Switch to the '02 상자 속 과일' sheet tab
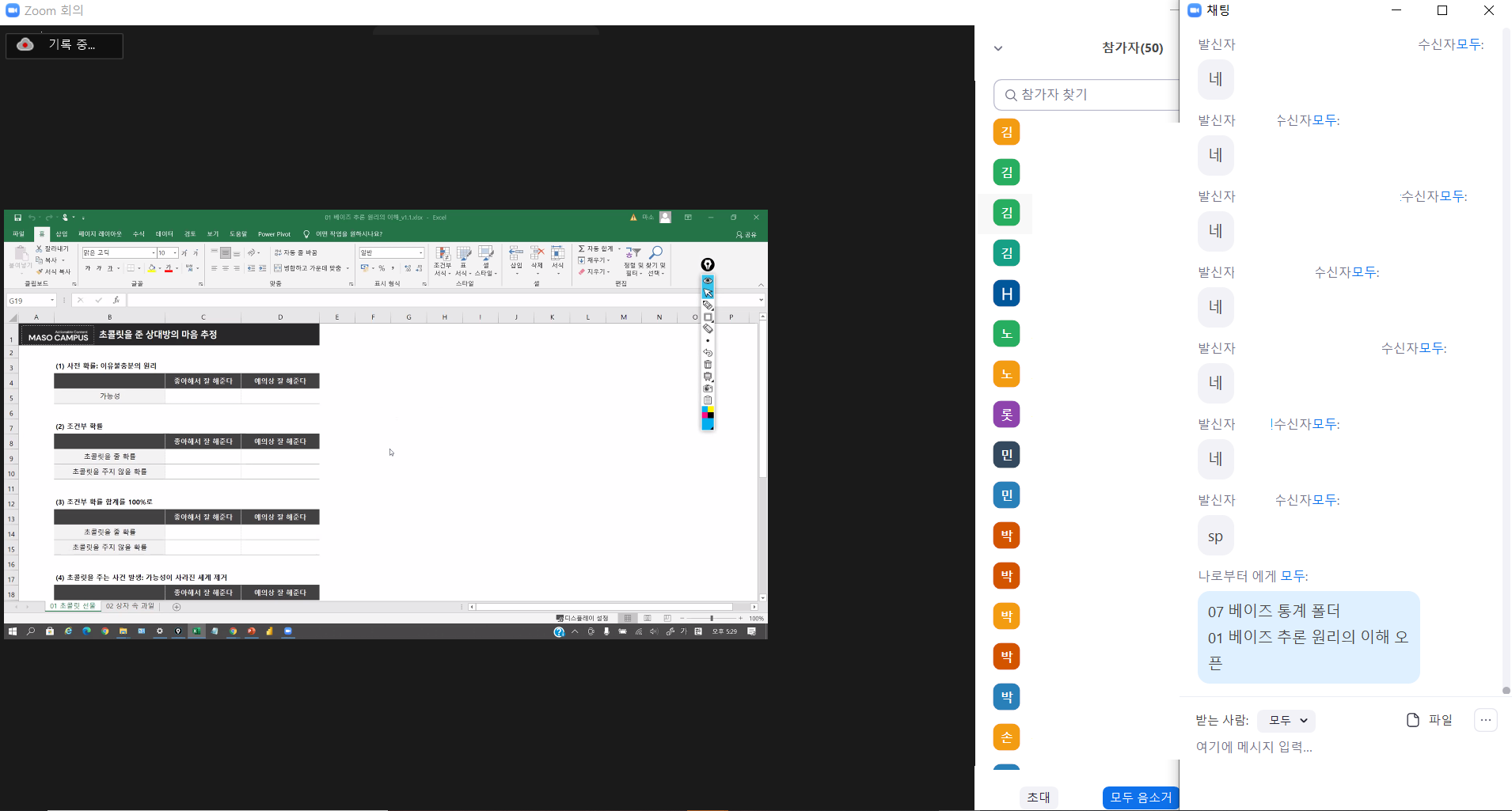 pyautogui.click(x=130, y=606)
